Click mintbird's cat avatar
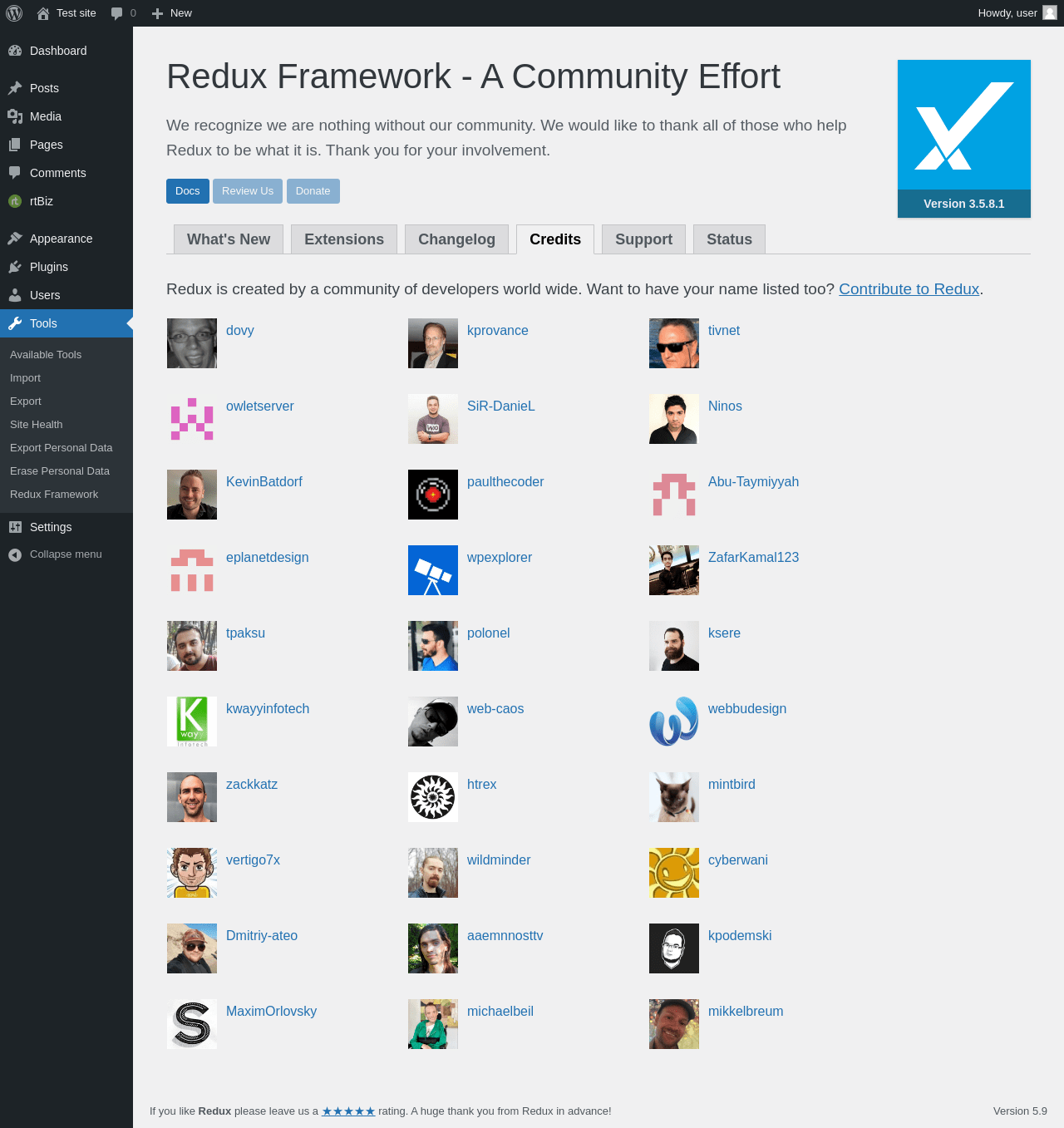Viewport: 1064px width, 1128px height. (674, 797)
